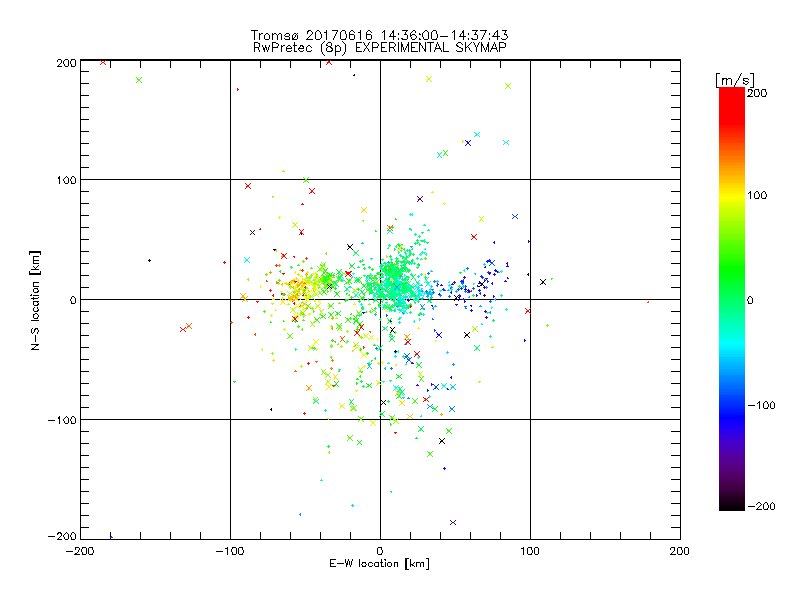Click the red X marker in the top-left plot corner

pyautogui.click(x=102, y=62)
